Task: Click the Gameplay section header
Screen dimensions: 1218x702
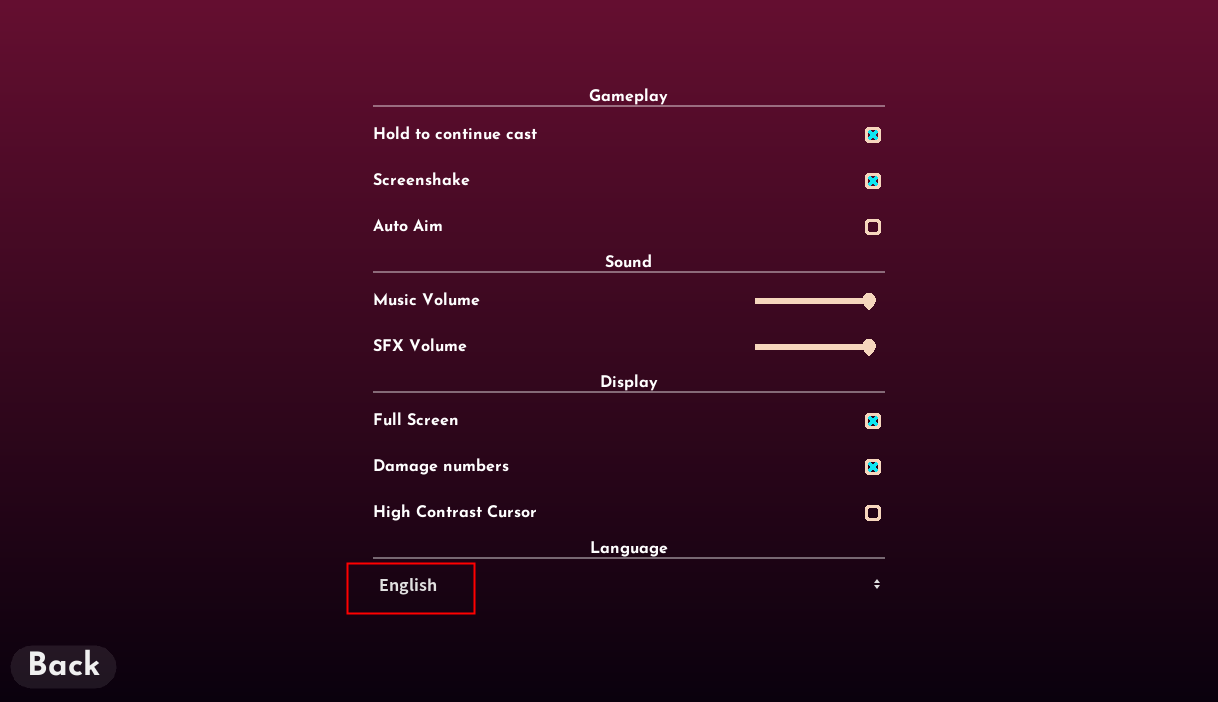Action: pyautogui.click(x=628, y=96)
